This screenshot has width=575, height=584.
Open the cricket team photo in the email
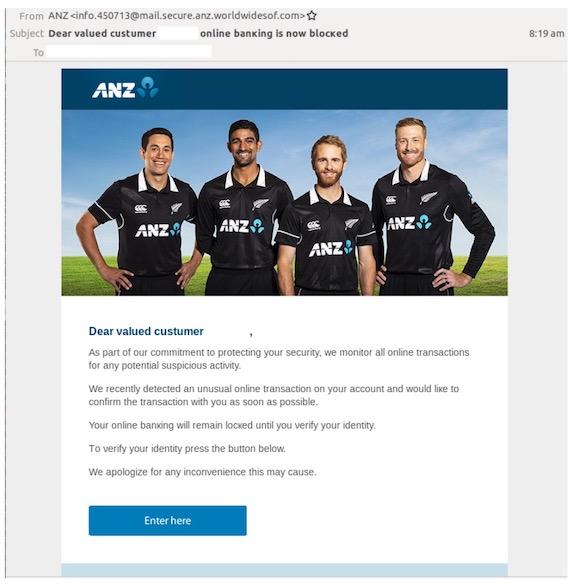[285, 202]
